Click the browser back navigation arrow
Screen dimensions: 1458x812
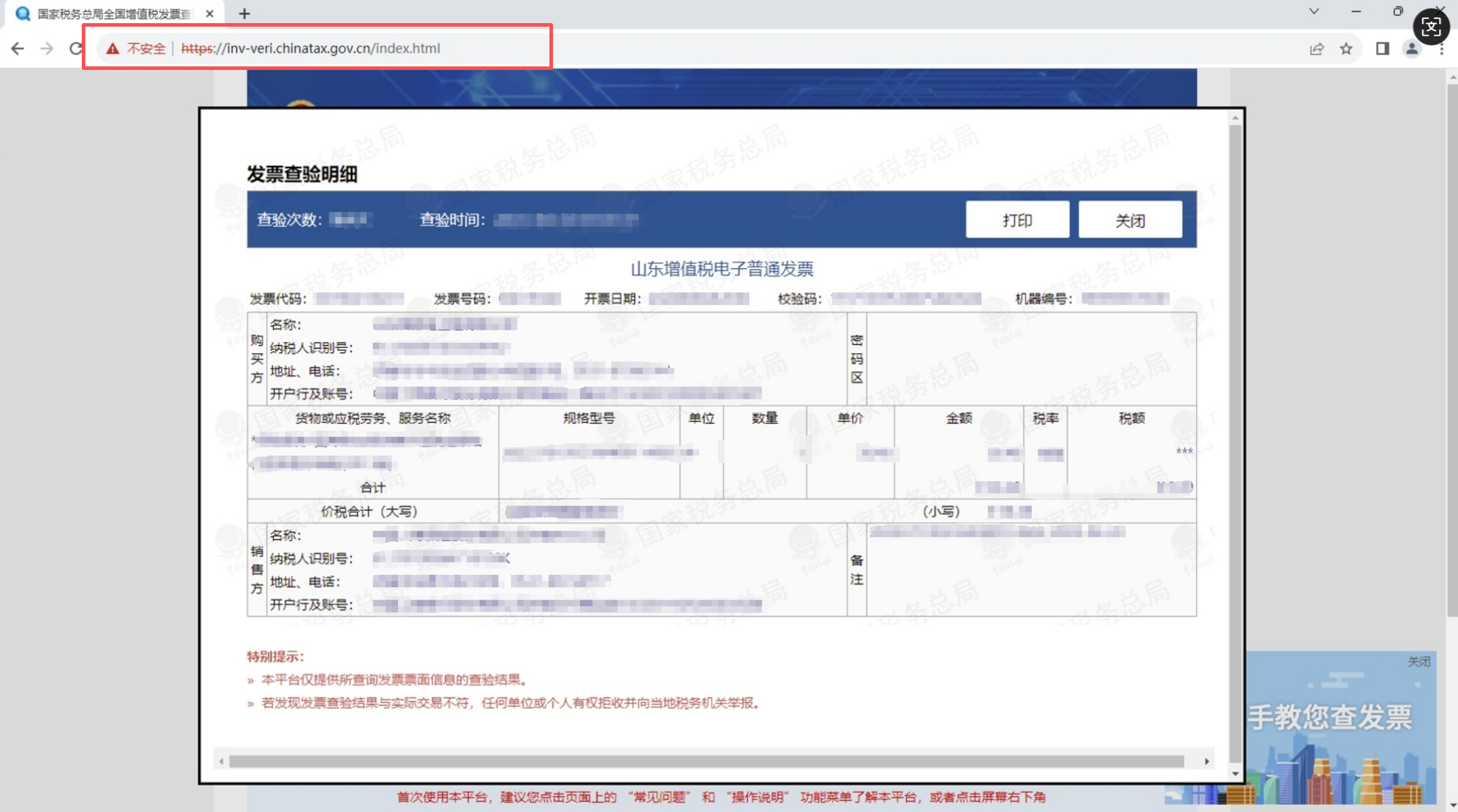tap(17, 49)
